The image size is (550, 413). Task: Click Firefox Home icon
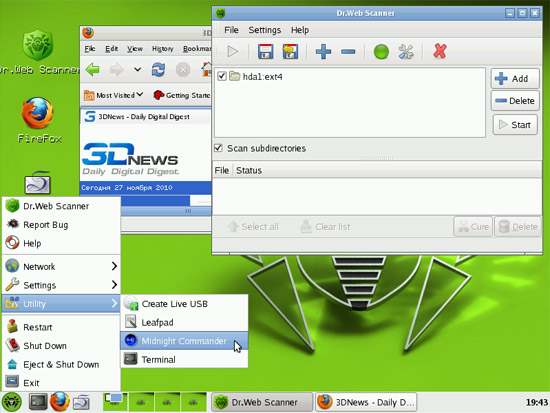[x=207, y=69]
